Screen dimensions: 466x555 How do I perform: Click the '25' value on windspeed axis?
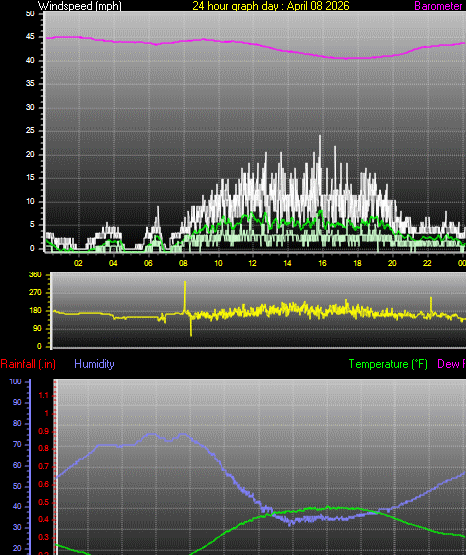[x=30, y=131]
